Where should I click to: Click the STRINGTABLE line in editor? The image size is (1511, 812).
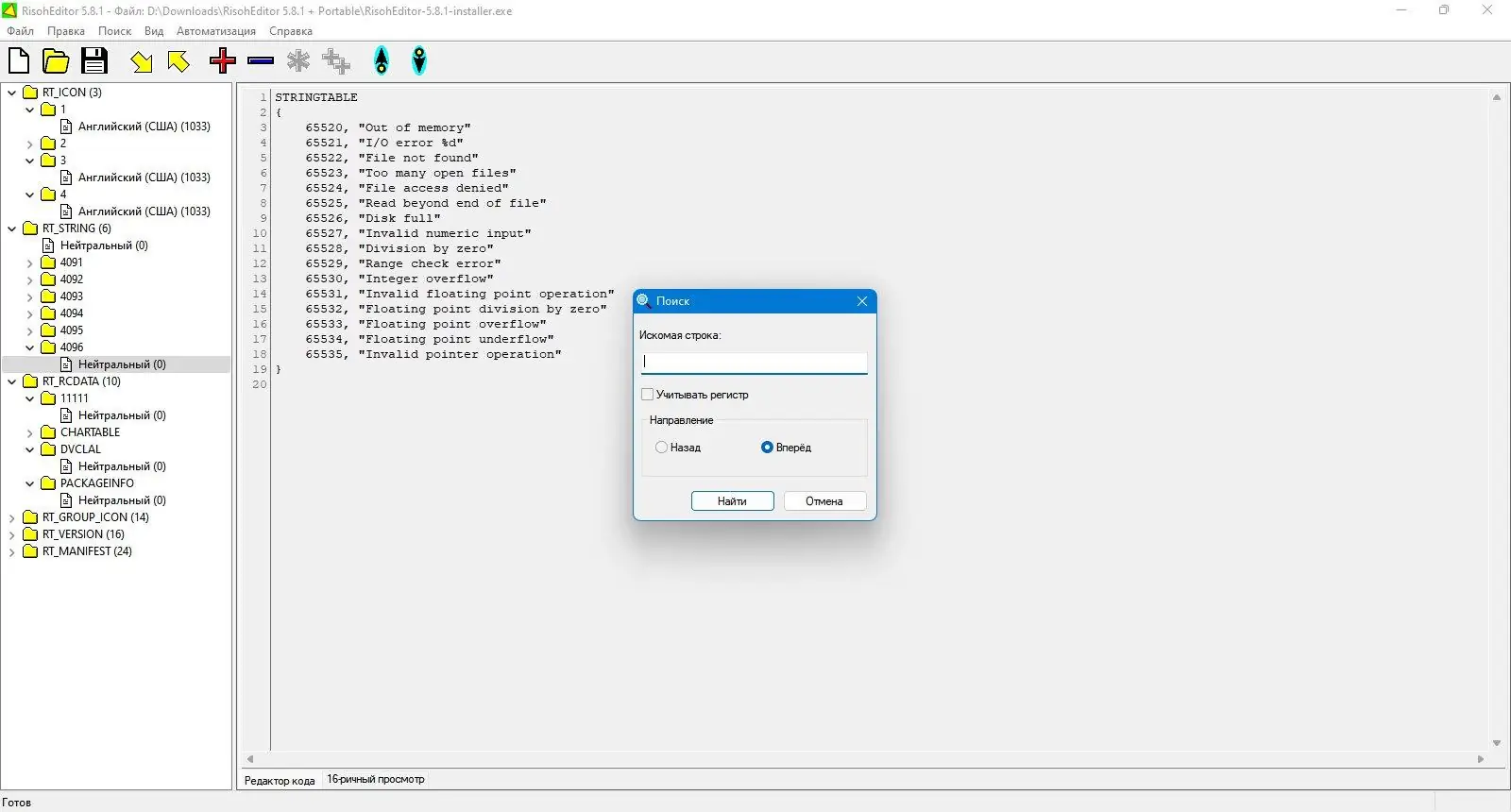pyautogui.click(x=316, y=97)
